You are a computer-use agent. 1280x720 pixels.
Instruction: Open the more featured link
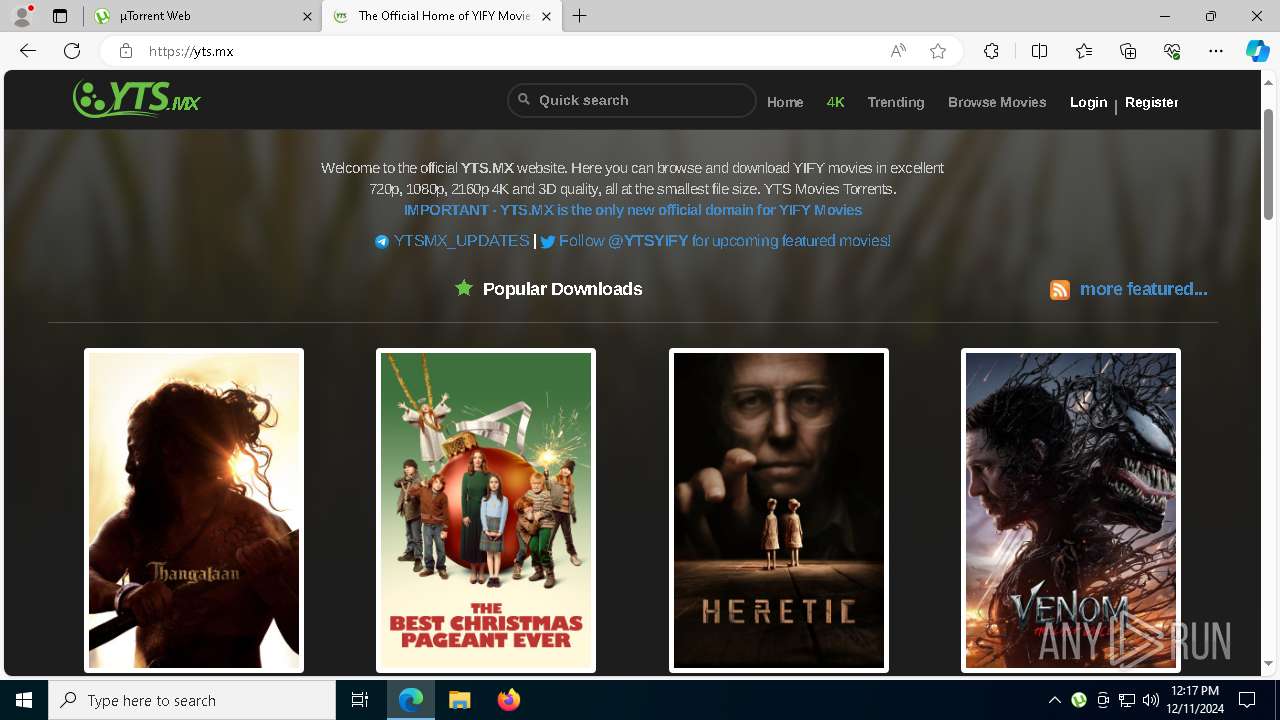click(1144, 289)
